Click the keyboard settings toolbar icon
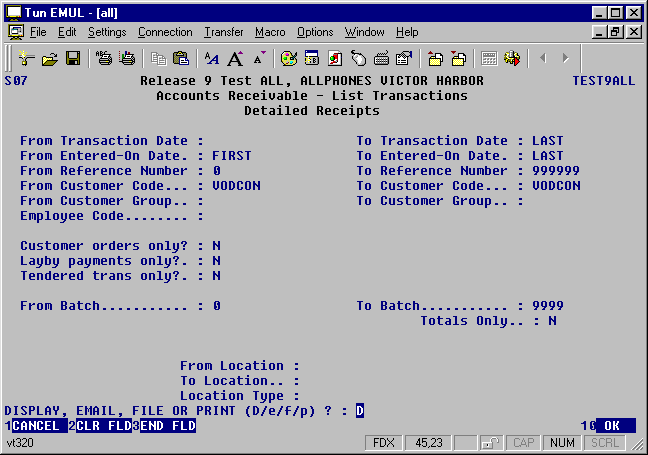The height and width of the screenshot is (455, 648). [x=381, y=59]
